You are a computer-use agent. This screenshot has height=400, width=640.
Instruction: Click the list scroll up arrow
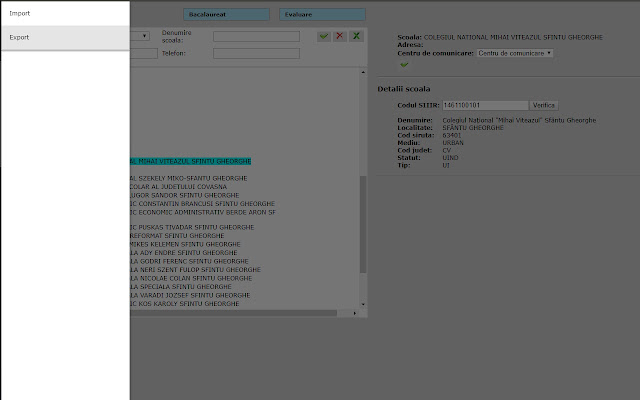[x=363, y=72]
